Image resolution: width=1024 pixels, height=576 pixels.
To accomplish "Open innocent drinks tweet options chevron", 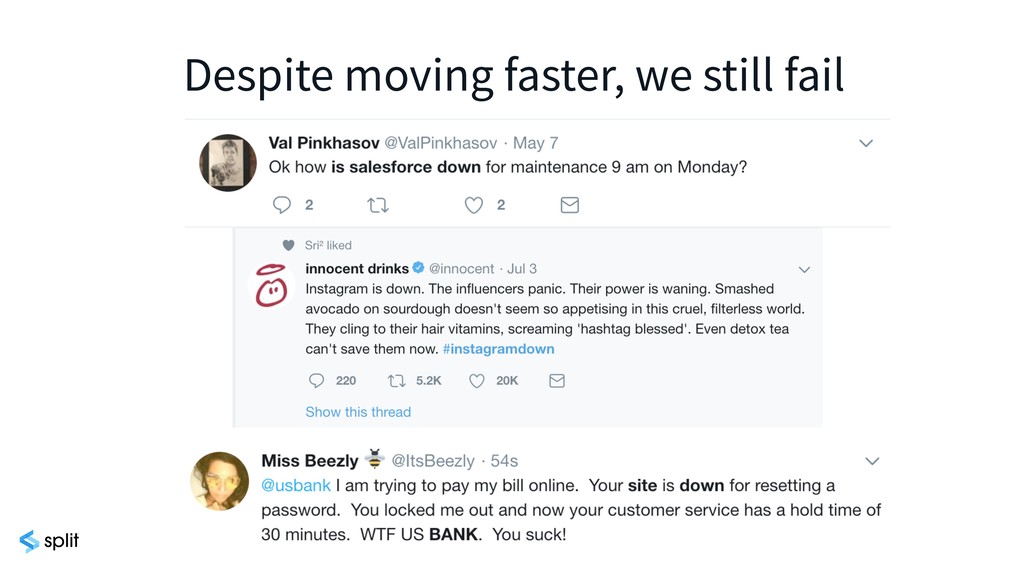I will pos(805,270).
